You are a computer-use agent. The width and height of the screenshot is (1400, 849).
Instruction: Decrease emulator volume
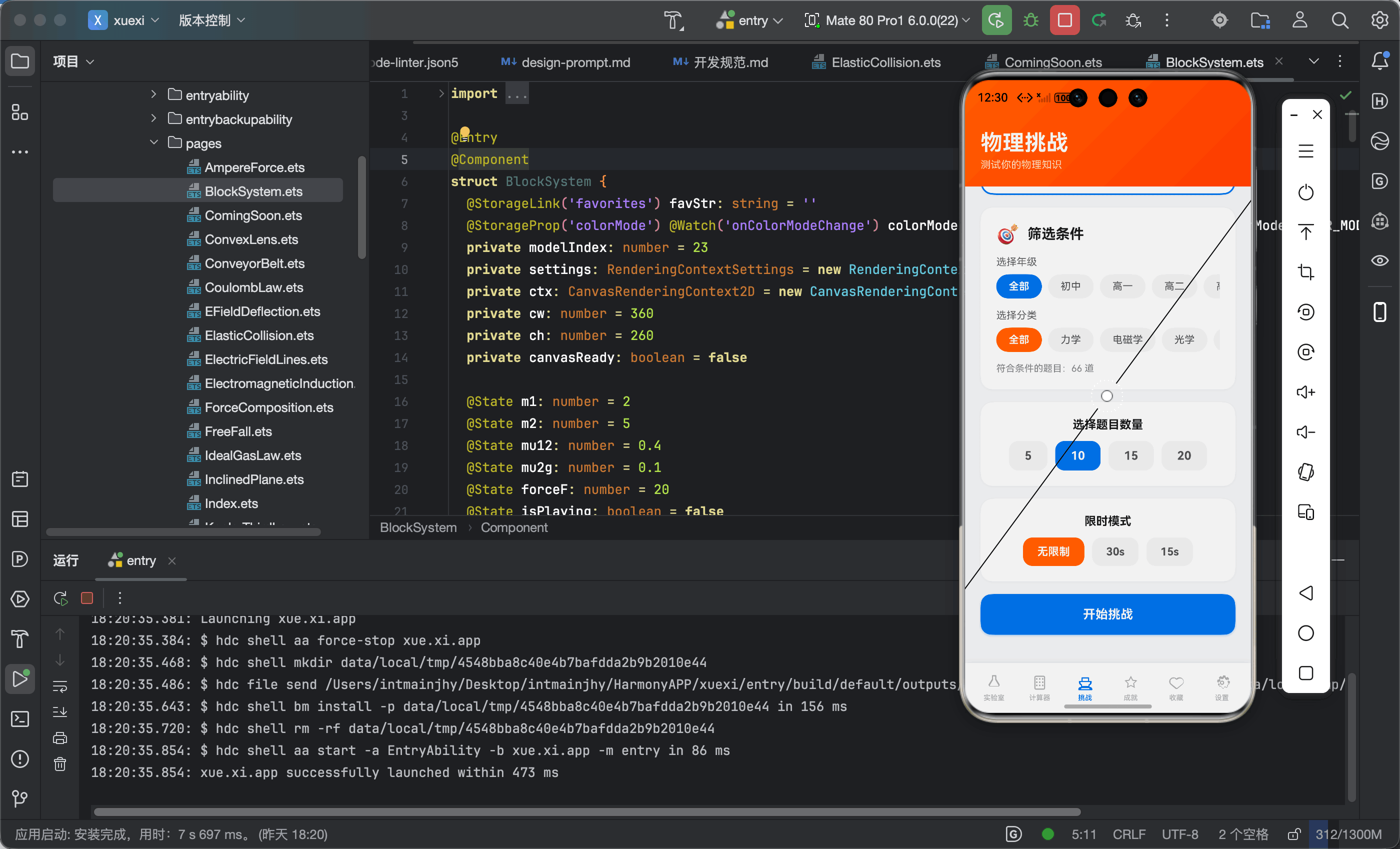pos(1305,432)
